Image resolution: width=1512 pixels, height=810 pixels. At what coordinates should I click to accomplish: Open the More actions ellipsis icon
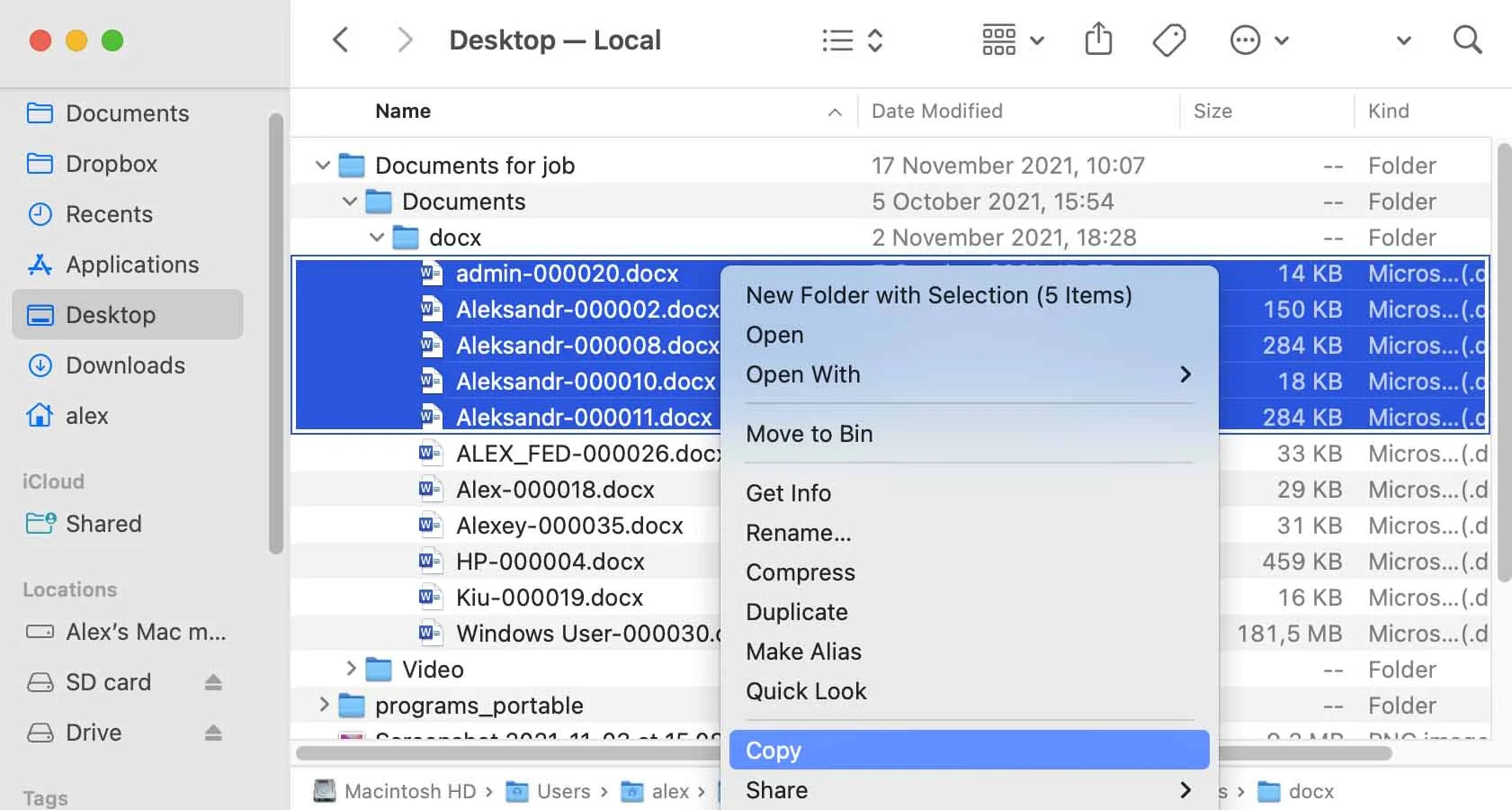pos(1245,40)
